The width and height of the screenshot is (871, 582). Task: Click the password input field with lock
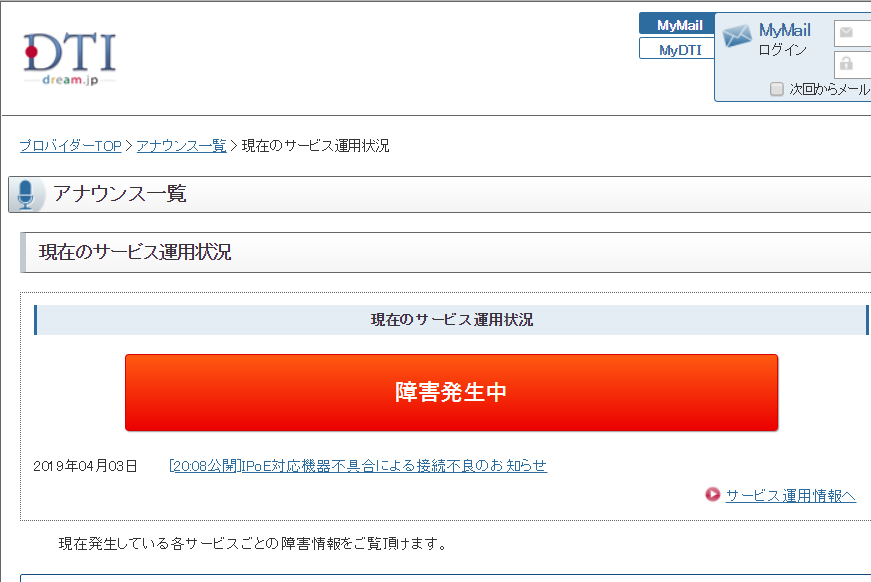pos(853,65)
